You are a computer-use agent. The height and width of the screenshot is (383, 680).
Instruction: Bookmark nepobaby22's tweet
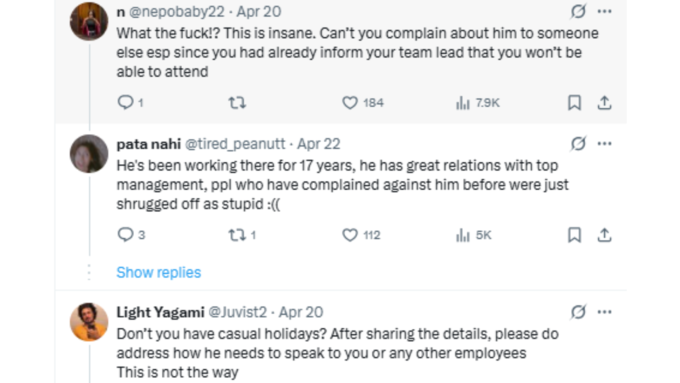pos(575,103)
